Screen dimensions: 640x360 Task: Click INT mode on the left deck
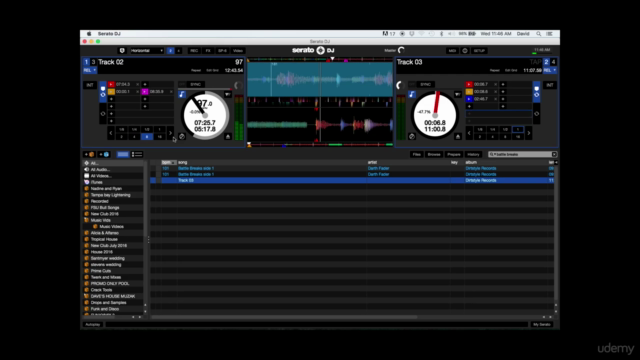pyautogui.click(x=90, y=85)
